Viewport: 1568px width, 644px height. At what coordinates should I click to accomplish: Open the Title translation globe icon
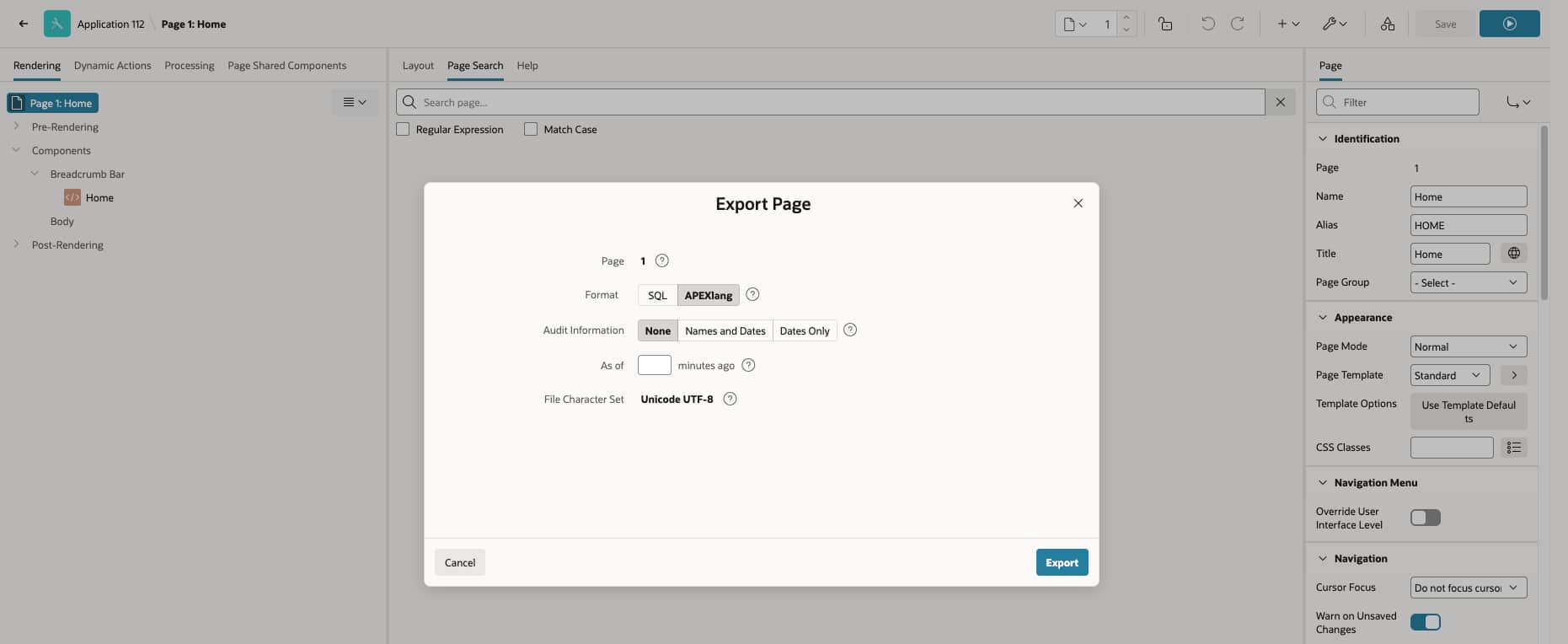click(1514, 254)
